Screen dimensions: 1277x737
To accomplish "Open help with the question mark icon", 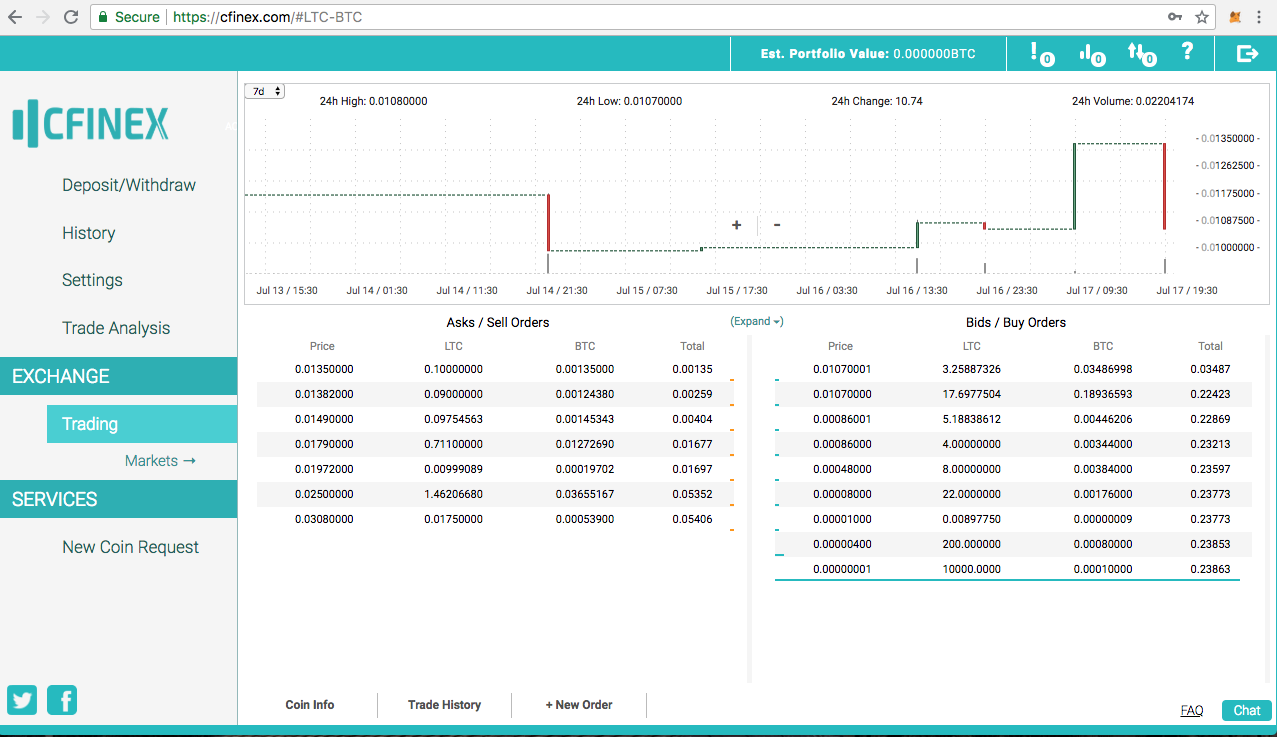I will (x=1187, y=52).
